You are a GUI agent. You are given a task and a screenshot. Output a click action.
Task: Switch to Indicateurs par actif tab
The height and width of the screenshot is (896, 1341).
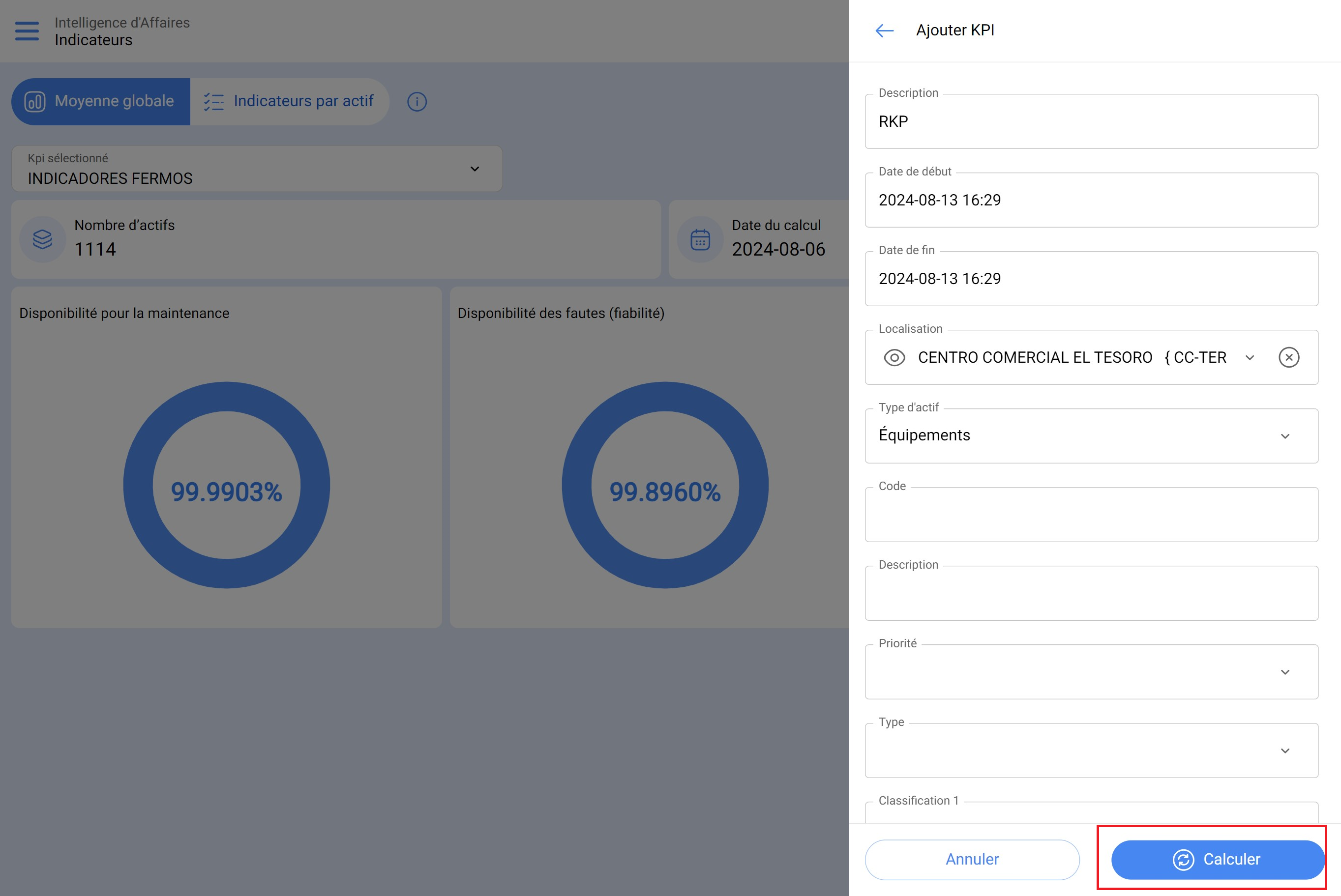pos(289,102)
